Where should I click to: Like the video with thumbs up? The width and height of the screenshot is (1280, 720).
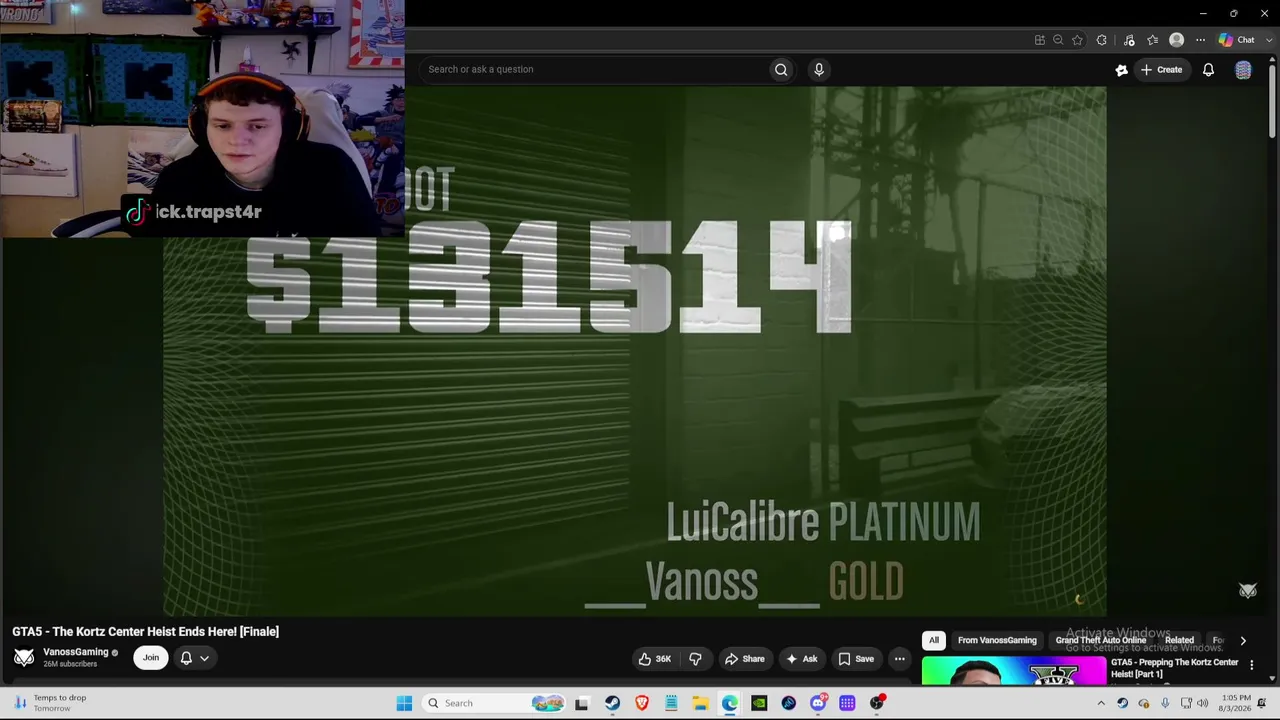[654, 659]
